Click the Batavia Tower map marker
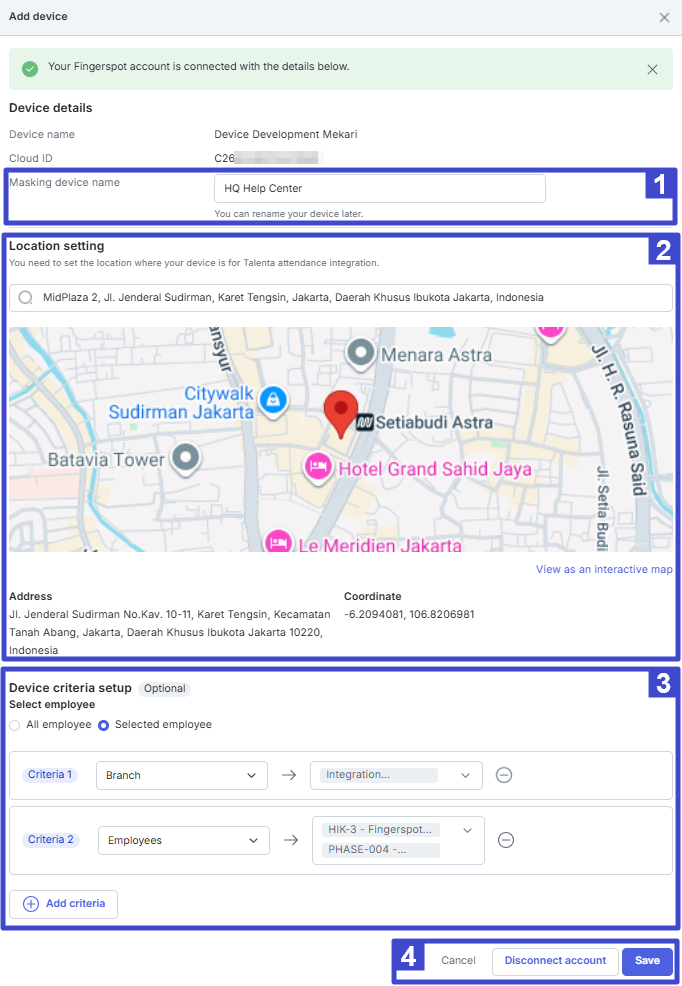 (x=185, y=459)
